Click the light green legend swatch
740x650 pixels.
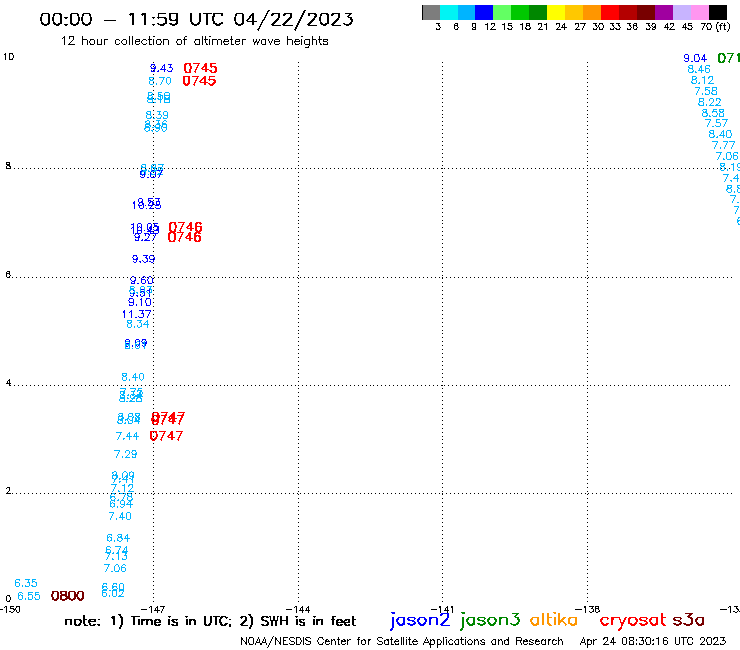click(x=502, y=12)
